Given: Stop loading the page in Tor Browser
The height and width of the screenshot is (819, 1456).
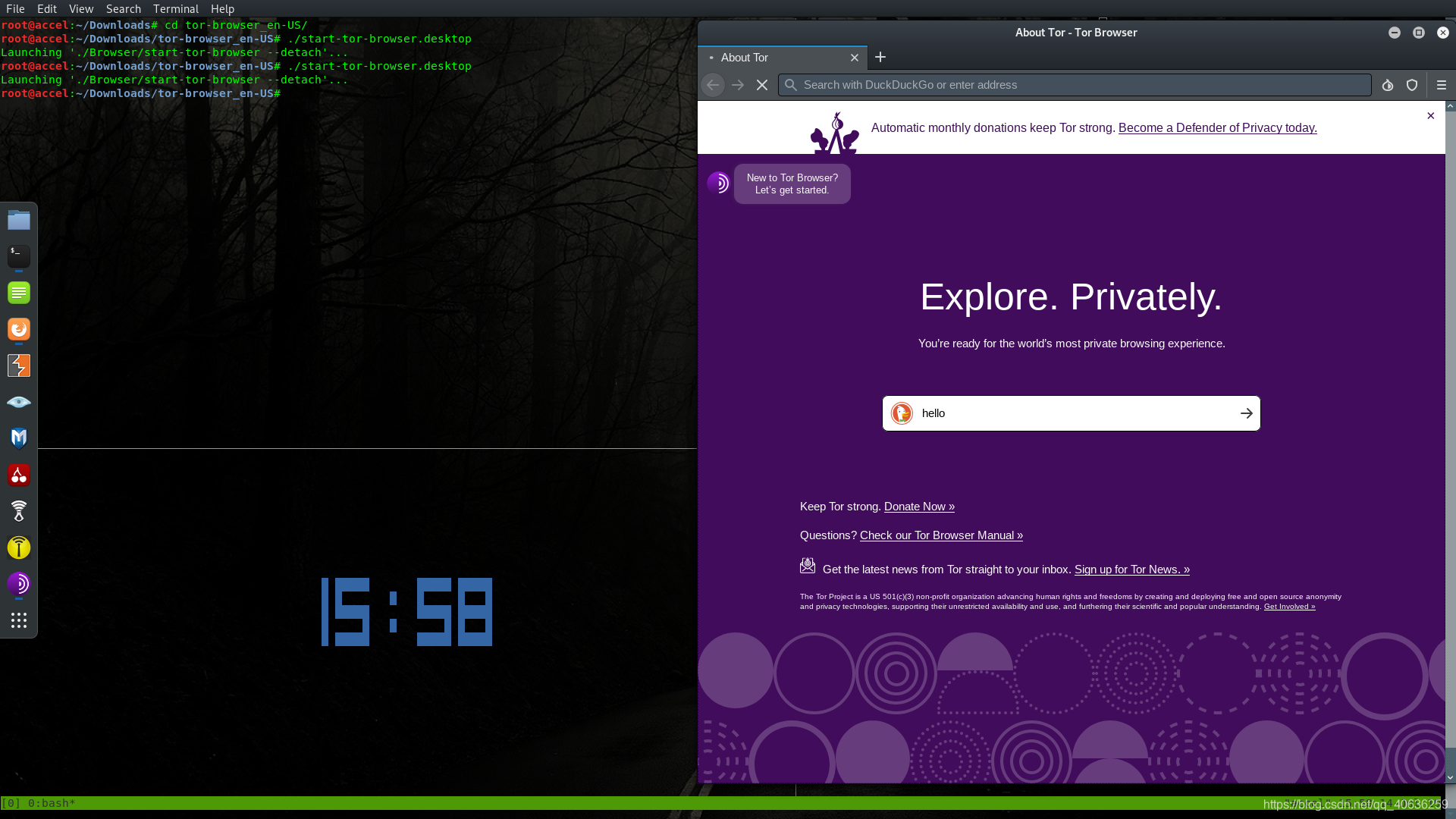Looking at the screenshot, I should (762, 85).
